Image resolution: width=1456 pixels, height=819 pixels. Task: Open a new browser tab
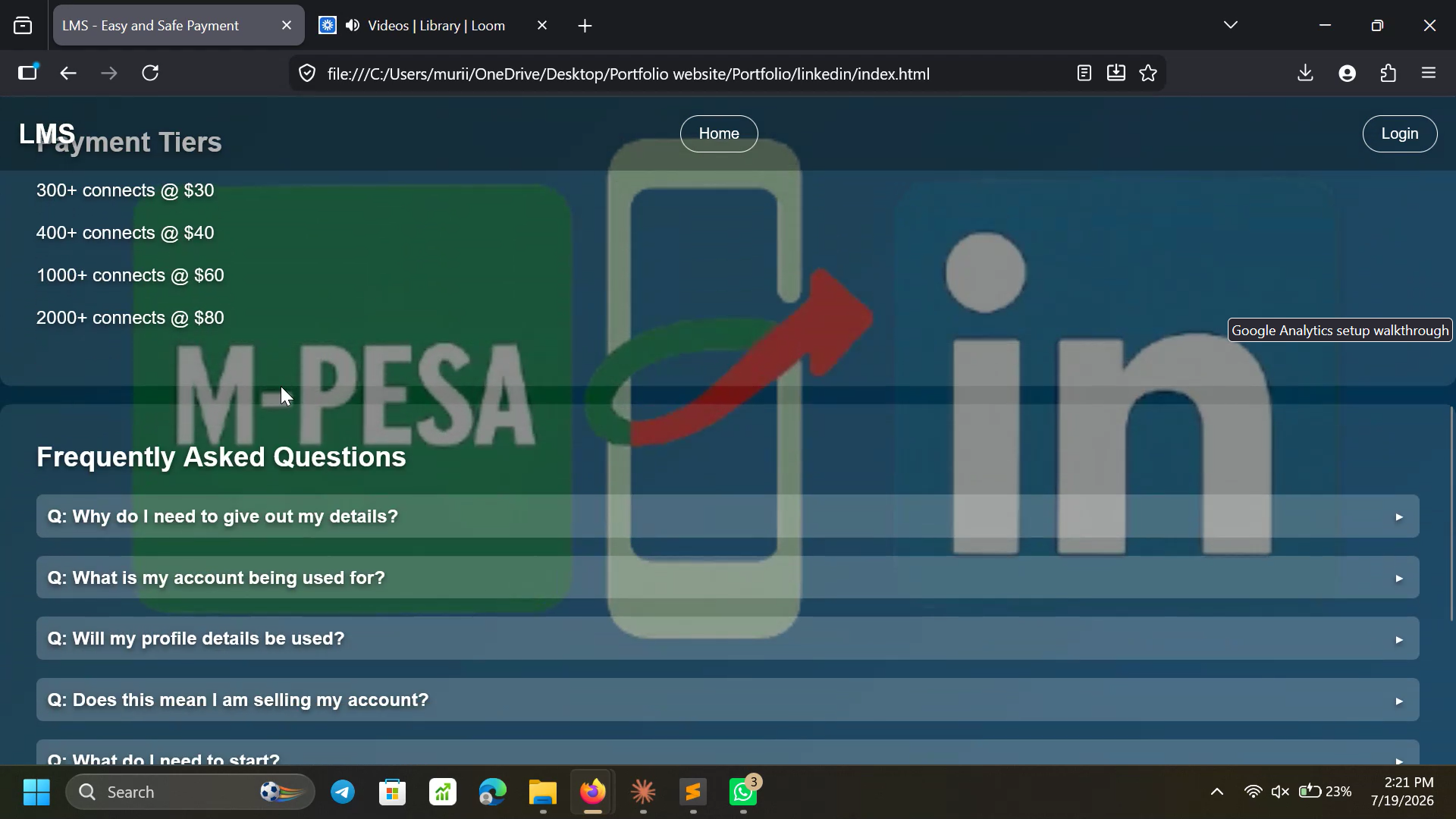coord(585,26)
